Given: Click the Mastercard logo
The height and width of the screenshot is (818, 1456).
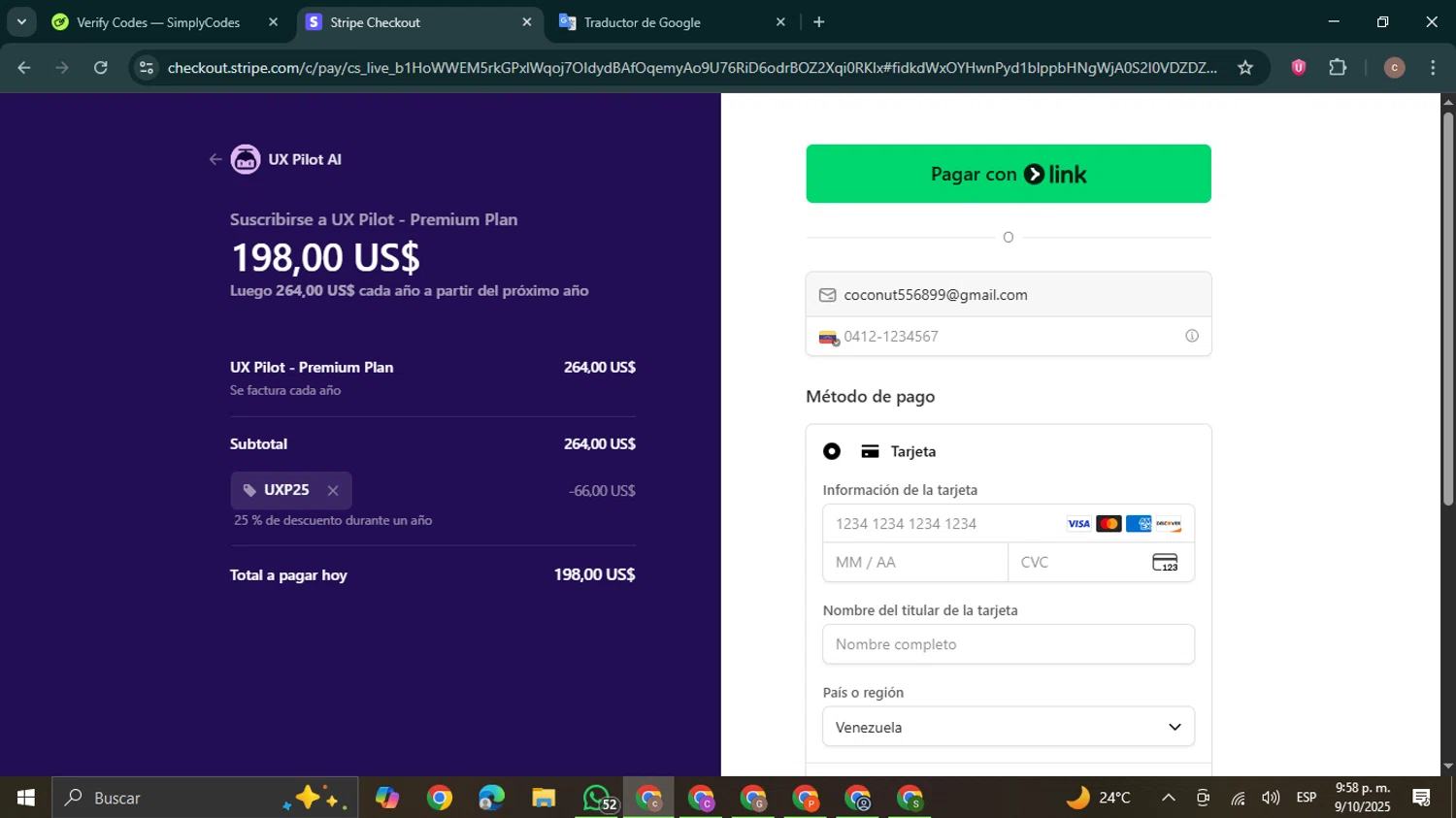Looking at the screenshot, I should (1109, 524).
